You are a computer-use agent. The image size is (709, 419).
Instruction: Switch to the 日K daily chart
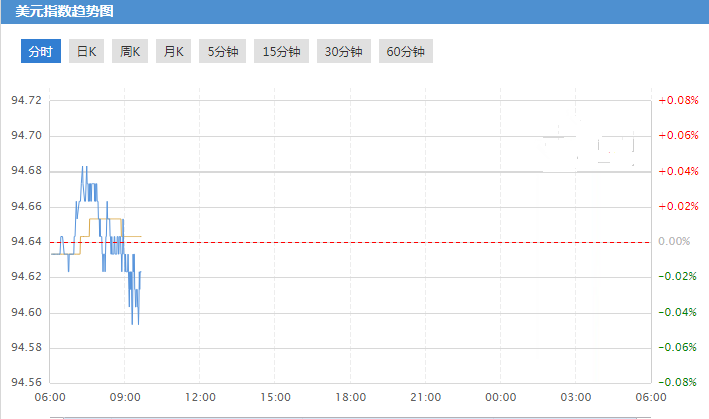click(x=87, y=52)
